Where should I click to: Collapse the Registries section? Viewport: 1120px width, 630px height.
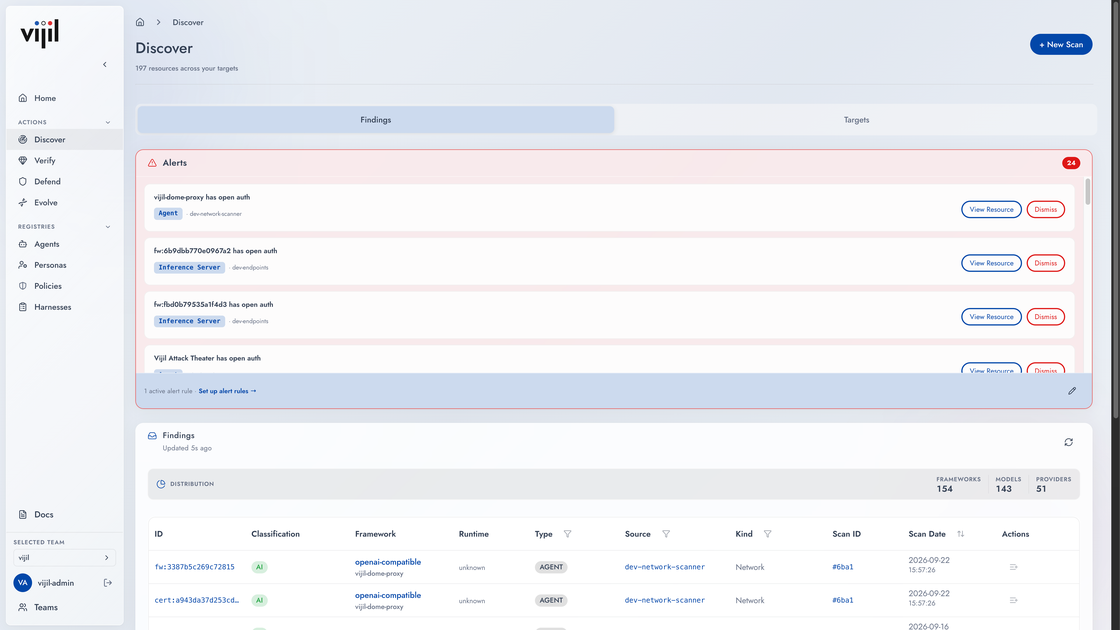[x=108, y=226]
